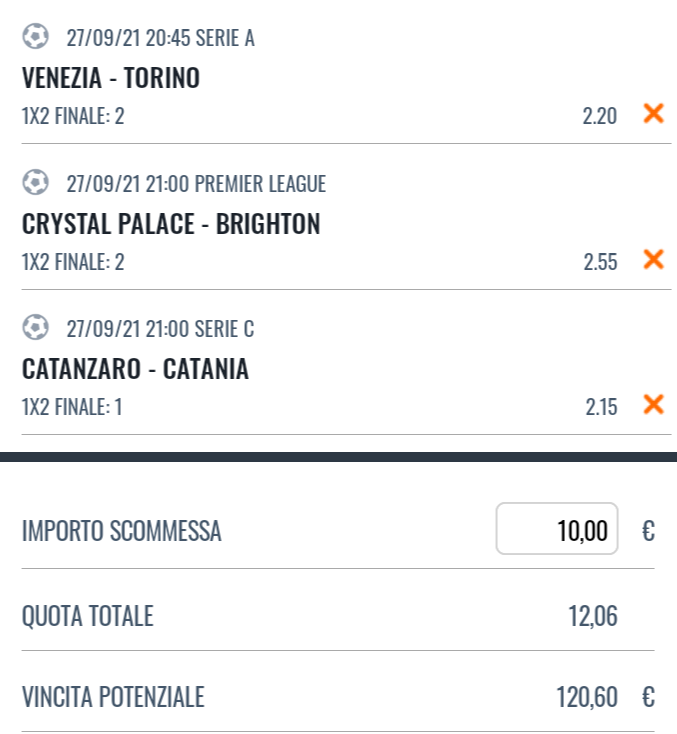Delete the Catanzaro - Catania bet
Image resolution: width=677 pixels, height=734 pixels.
[653, 405]
